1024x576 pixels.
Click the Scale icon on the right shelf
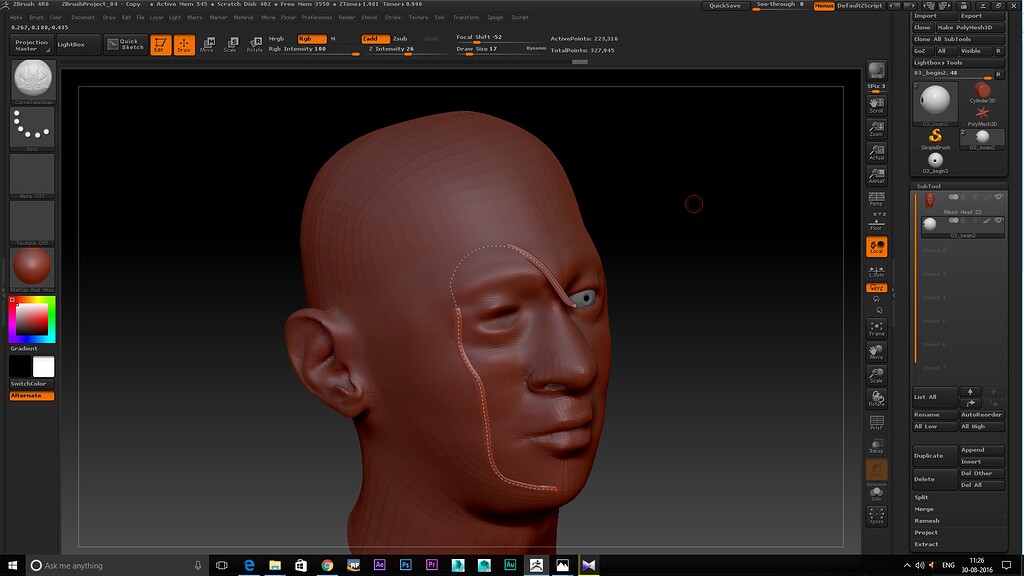point(876,372)
